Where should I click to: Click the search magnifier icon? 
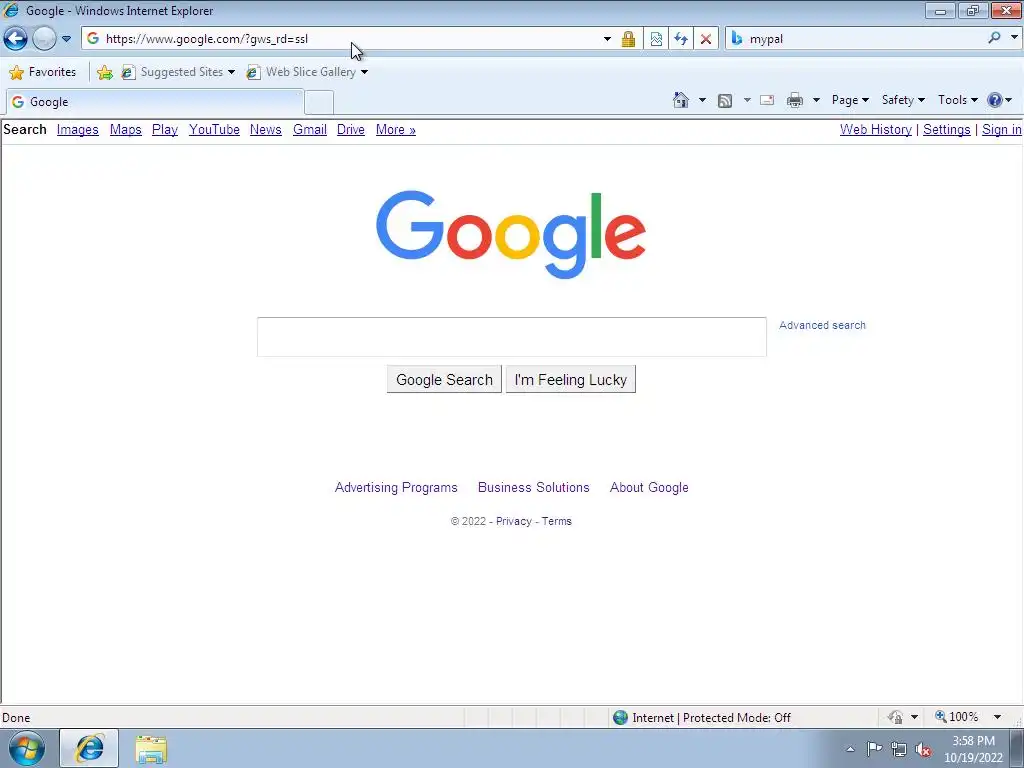pos(995,38)
